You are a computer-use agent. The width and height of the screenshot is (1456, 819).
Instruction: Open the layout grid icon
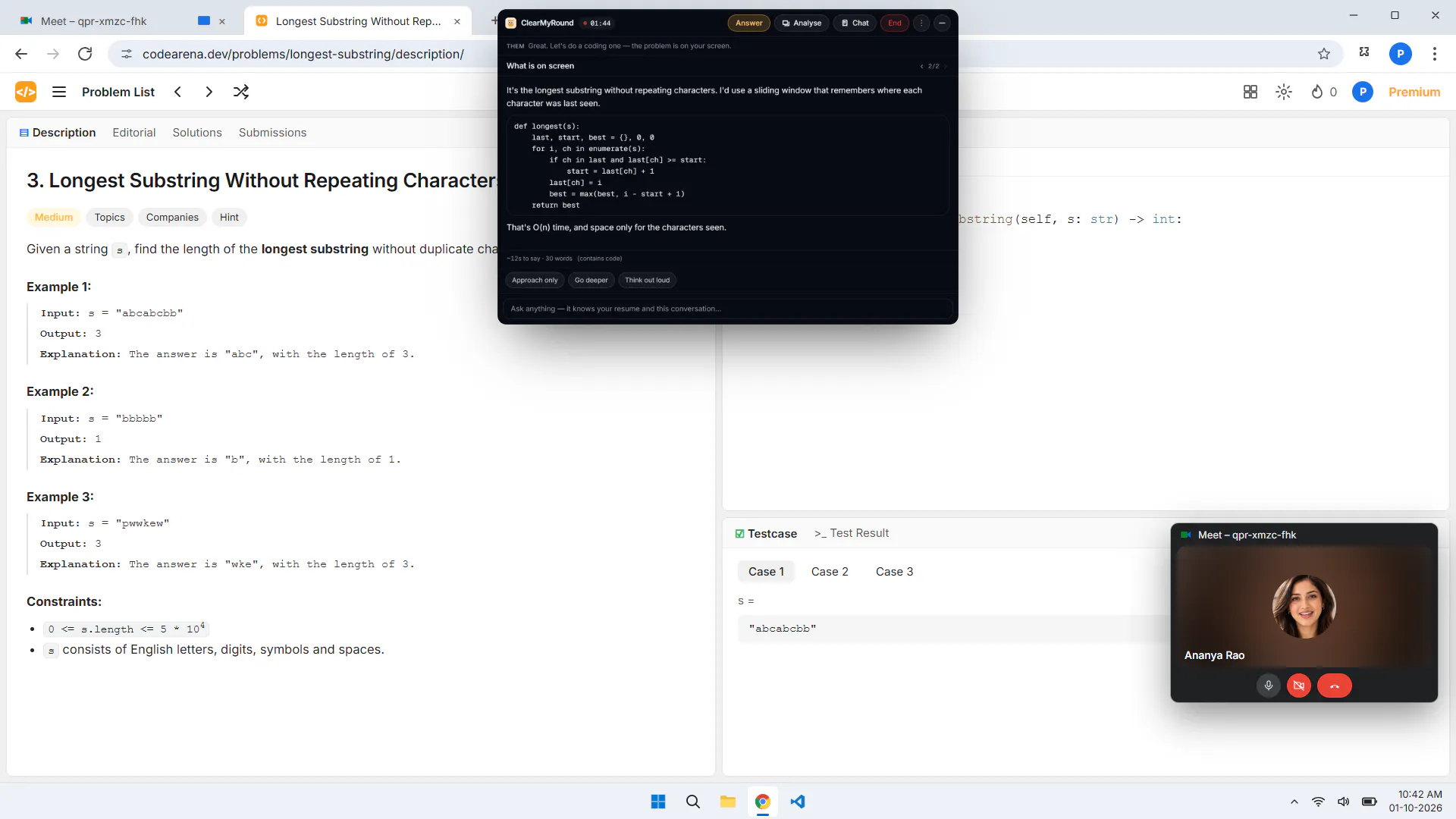1250,92
